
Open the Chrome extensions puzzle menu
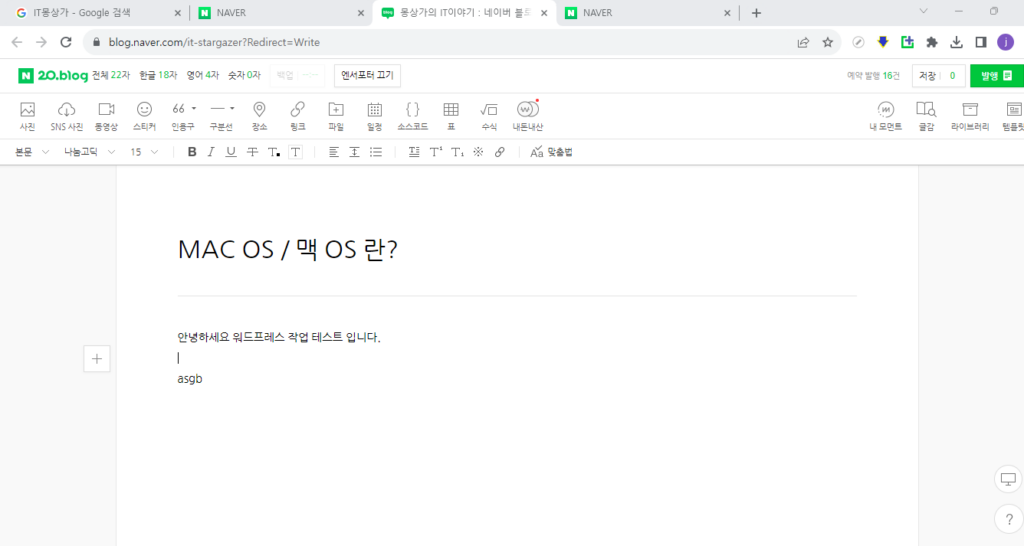point(932,42)
